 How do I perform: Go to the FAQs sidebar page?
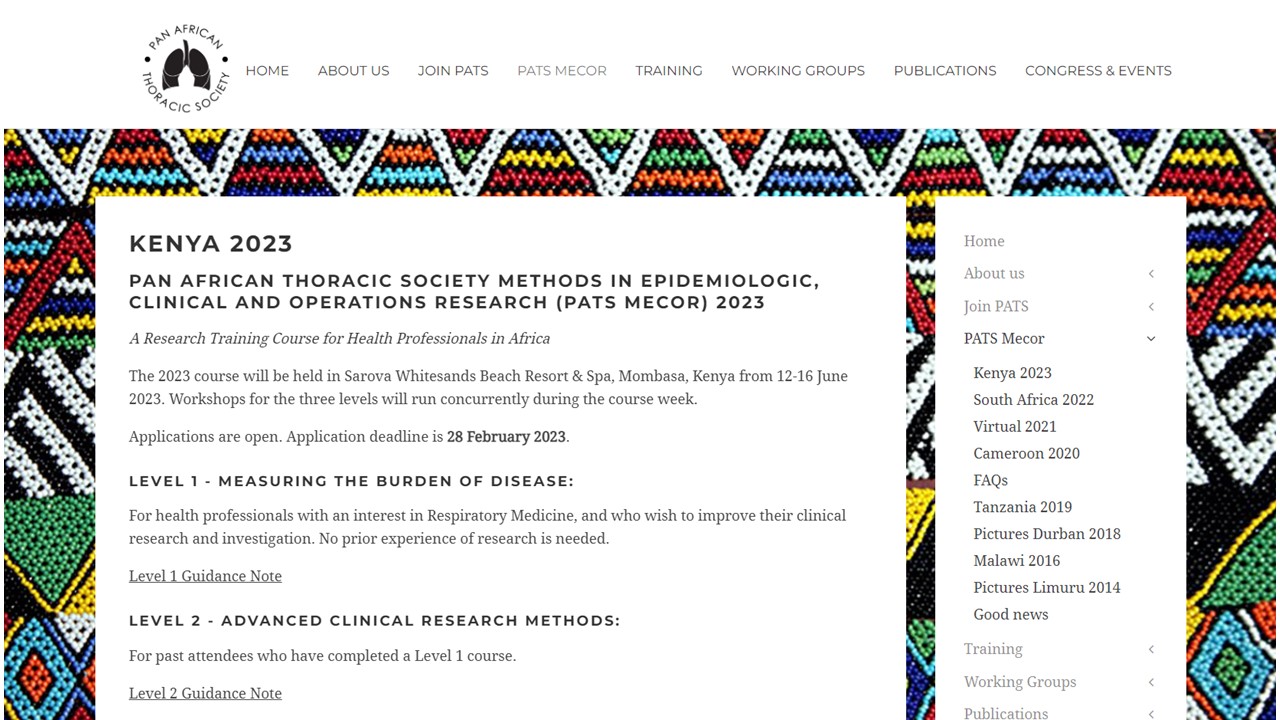(x=990, y=481)
